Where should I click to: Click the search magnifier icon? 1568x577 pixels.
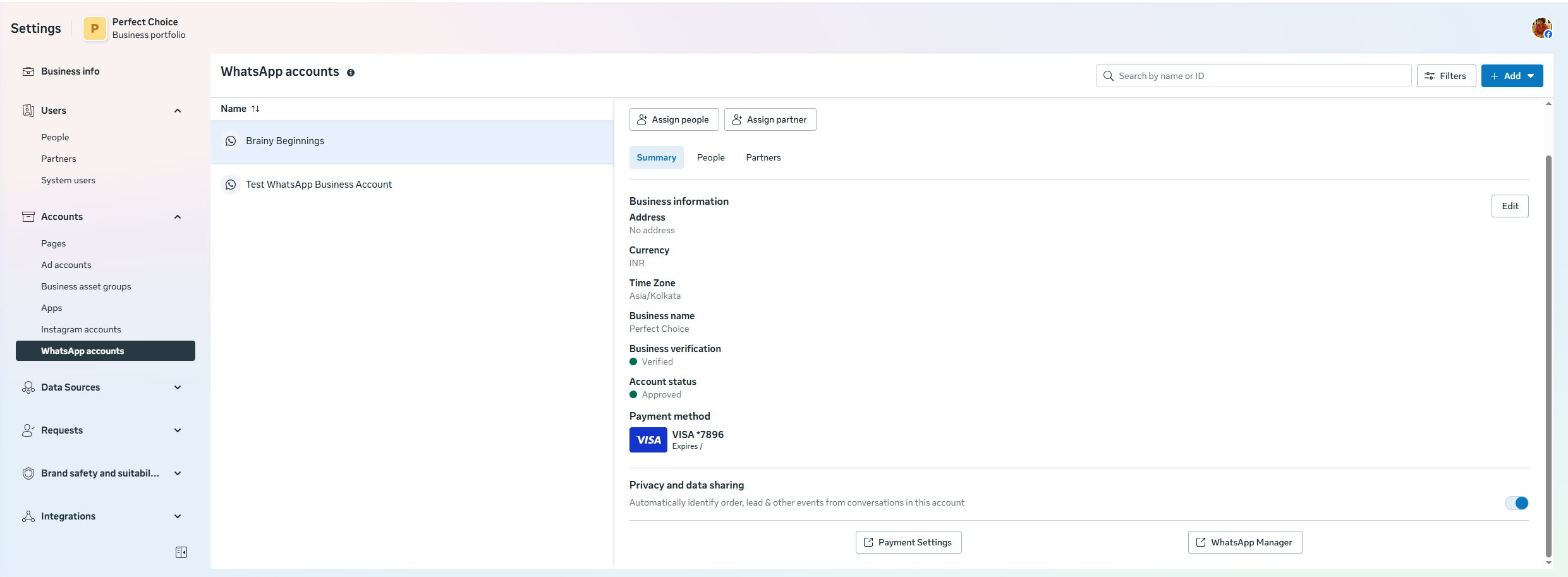[1109, 76]
